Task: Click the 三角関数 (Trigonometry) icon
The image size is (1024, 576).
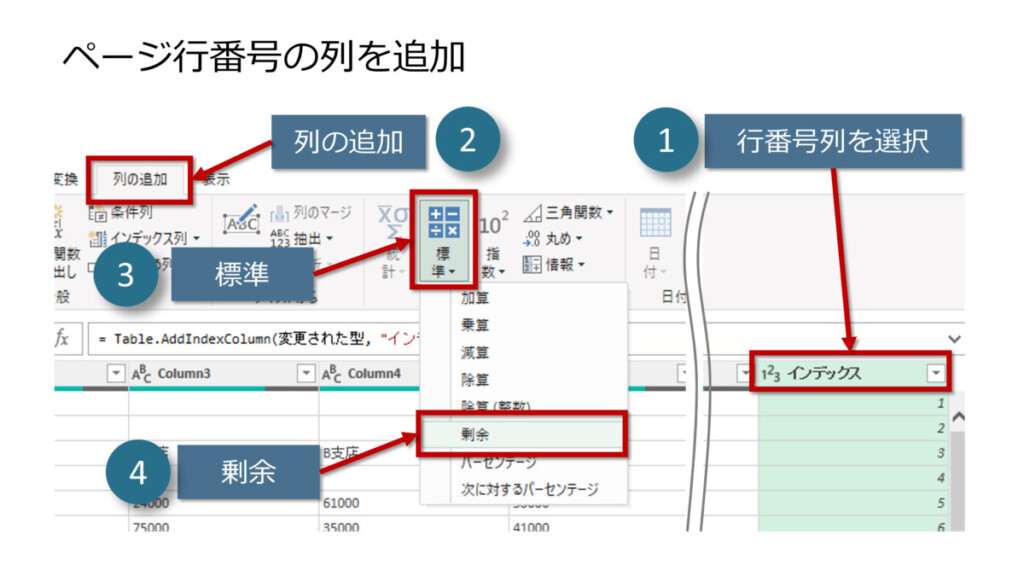Action: 535,212
